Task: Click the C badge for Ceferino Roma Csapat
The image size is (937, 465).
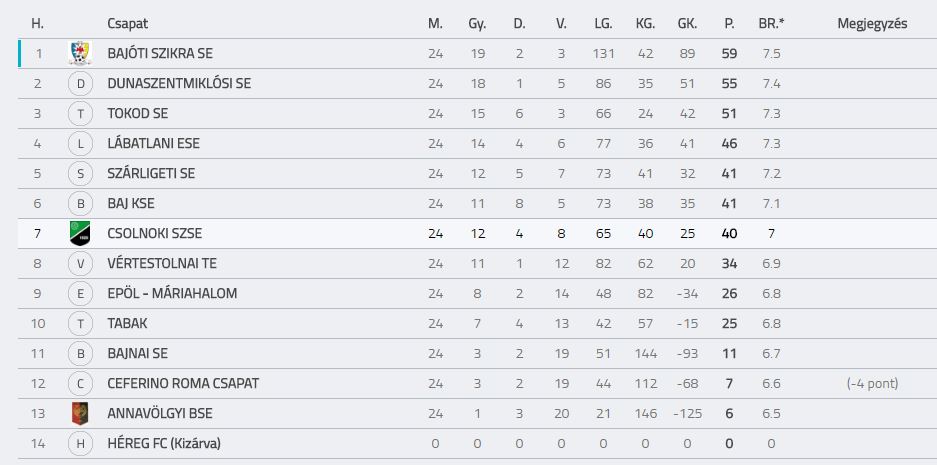Action: pos(80,383)
